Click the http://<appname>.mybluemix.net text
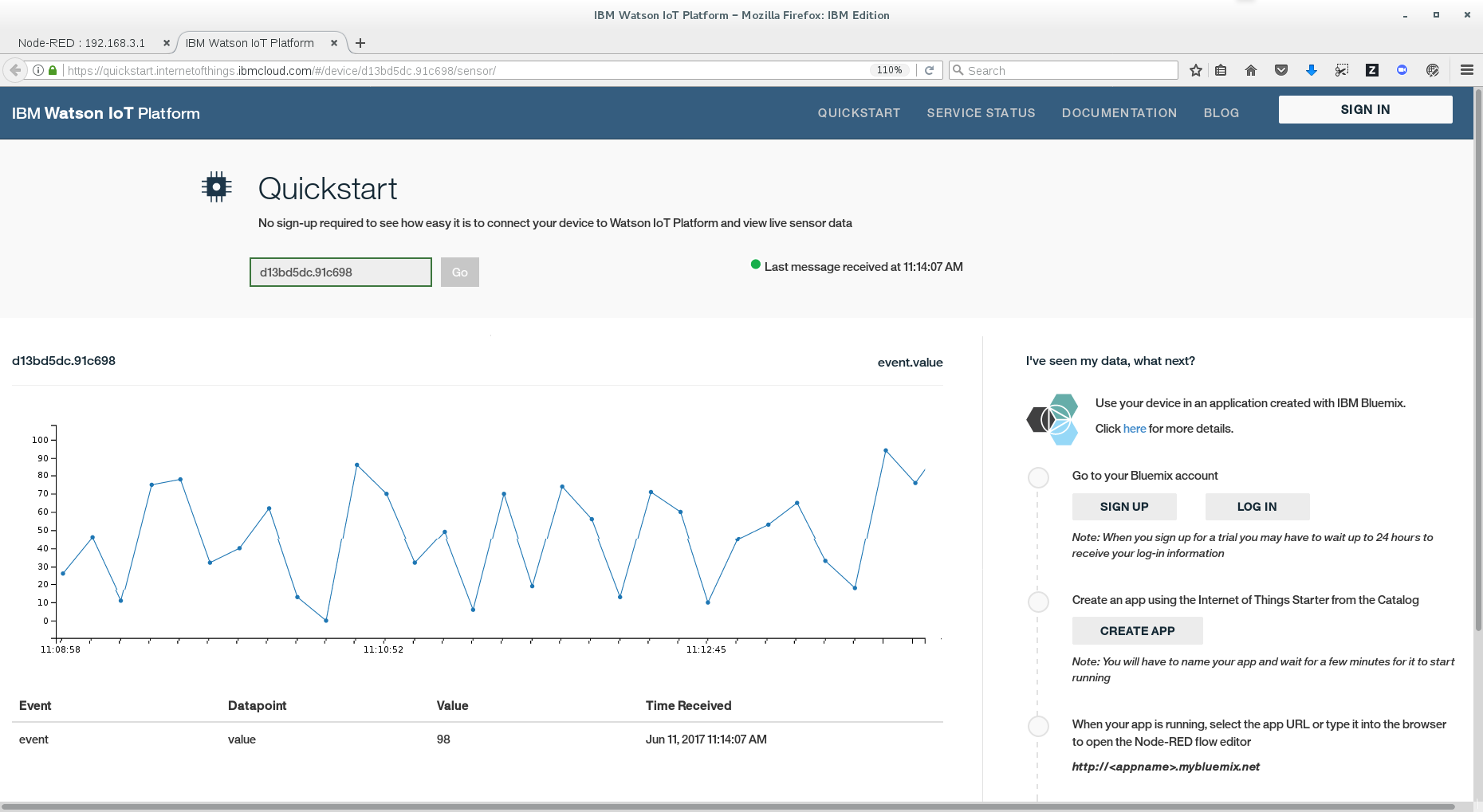1483x812 pixels. tap(1166, 767)
